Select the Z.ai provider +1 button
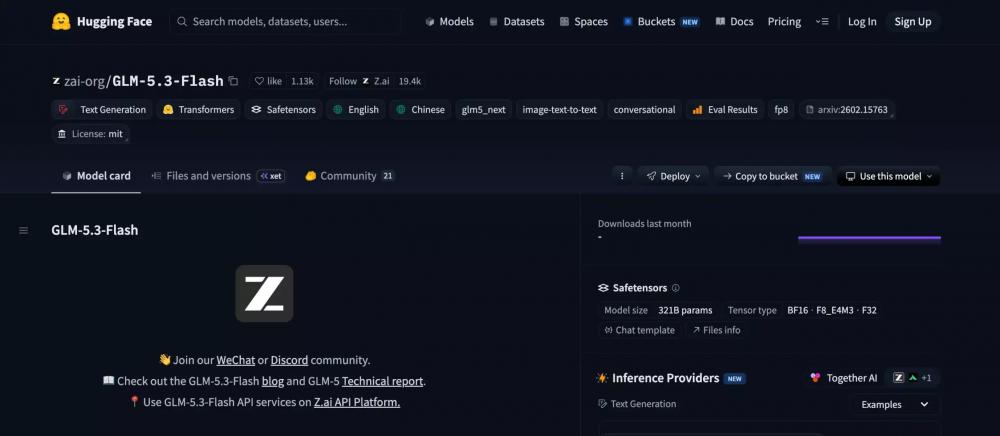 pyautogui.click(x=912, y=378)
